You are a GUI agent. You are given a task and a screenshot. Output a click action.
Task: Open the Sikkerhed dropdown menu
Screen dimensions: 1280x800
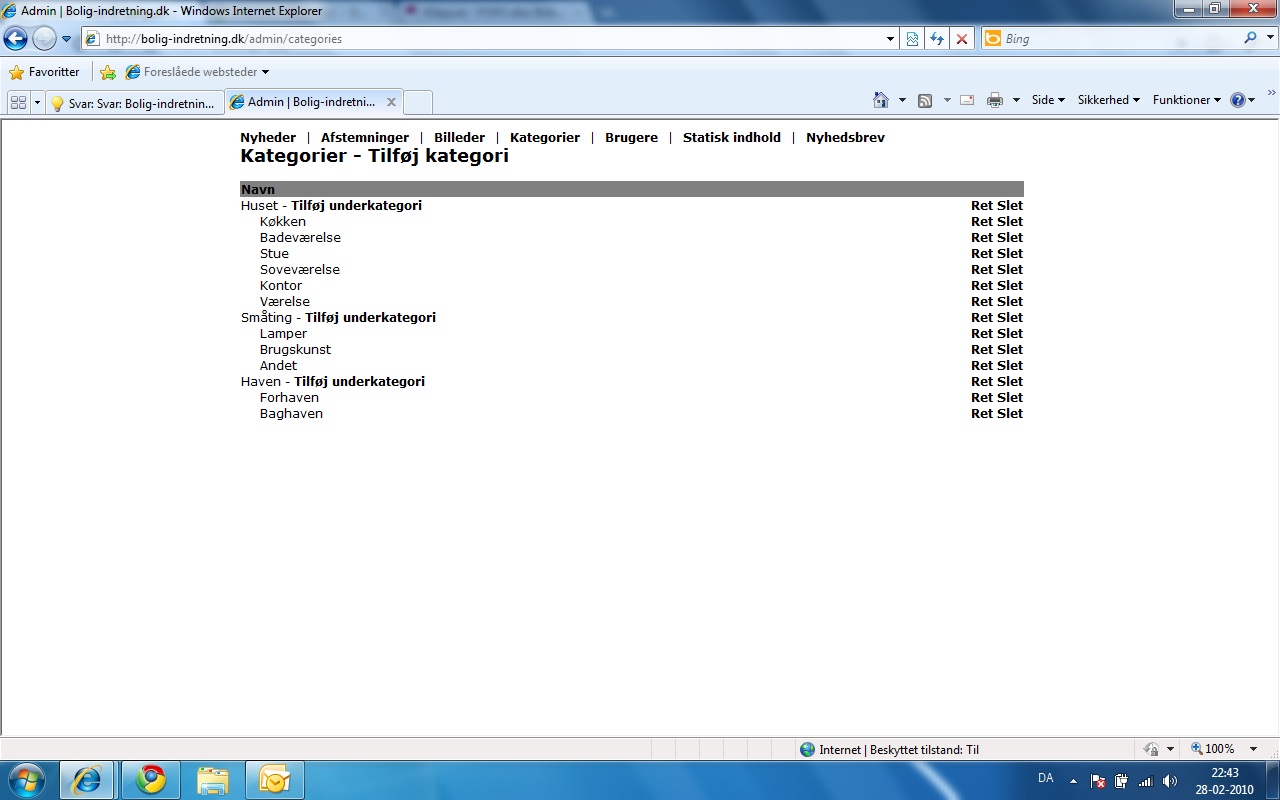pos(1108,100)
